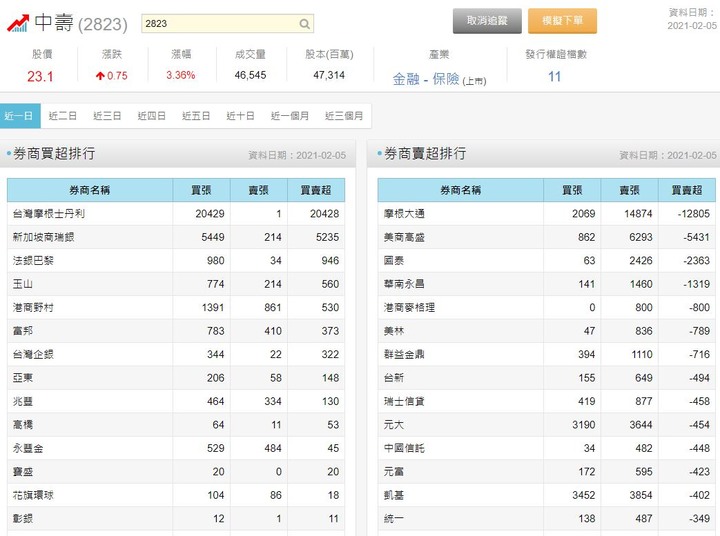The height and width of the screenshot is (536, 720).
Task: Select broker 玉山
Action: [22, 284]
